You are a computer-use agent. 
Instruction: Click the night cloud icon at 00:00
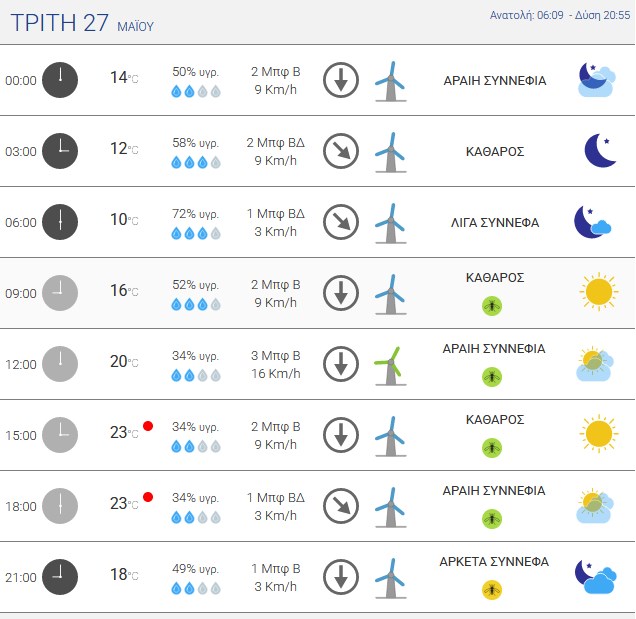(x=597, y=80)
